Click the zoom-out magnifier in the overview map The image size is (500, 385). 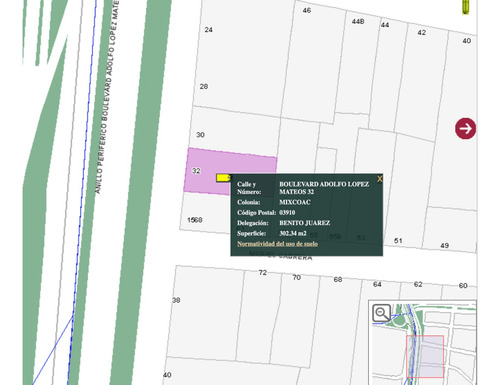click(x=381, y=313)
